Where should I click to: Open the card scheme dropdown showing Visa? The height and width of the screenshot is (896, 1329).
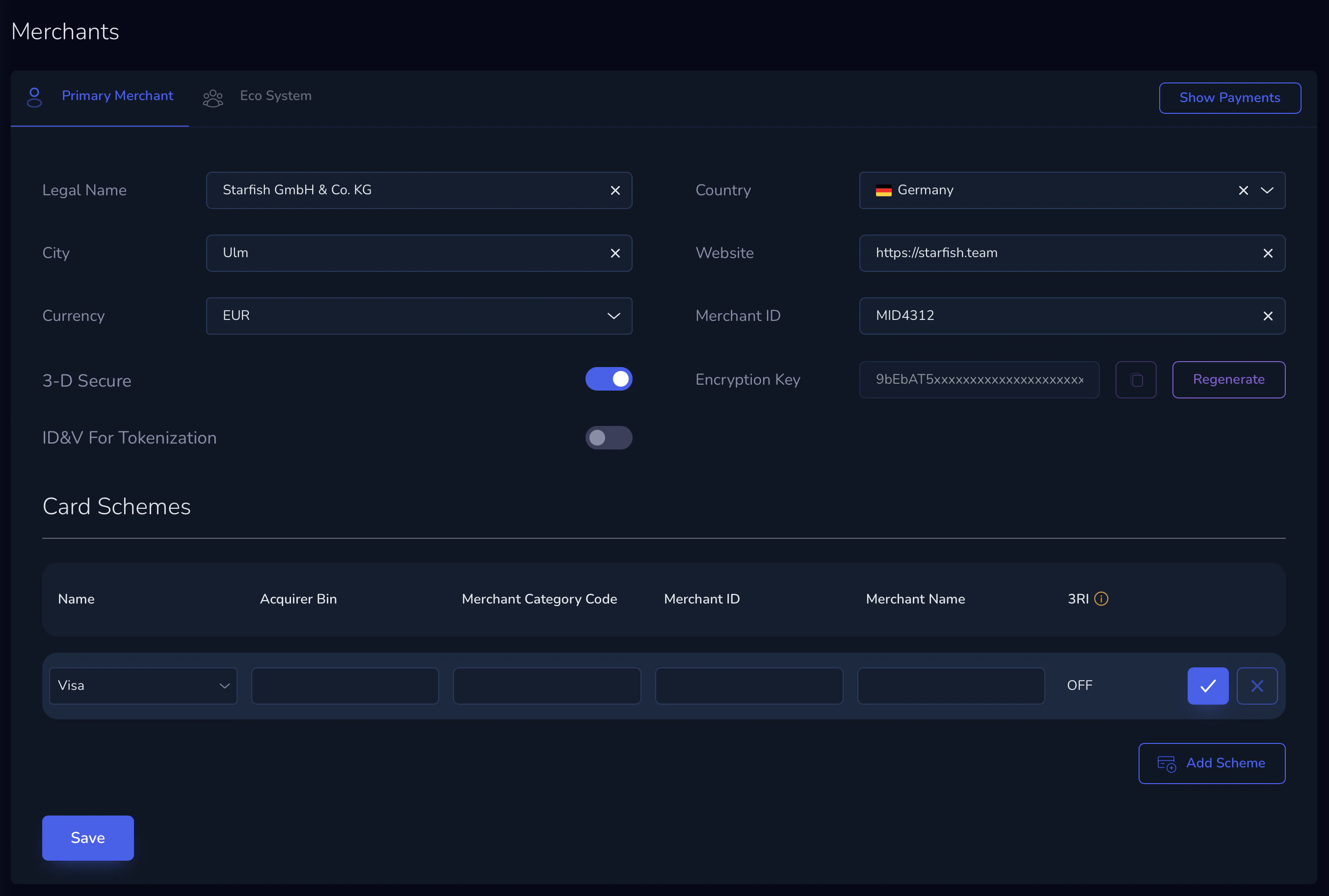pyautogui.click(x=223, y=685)
